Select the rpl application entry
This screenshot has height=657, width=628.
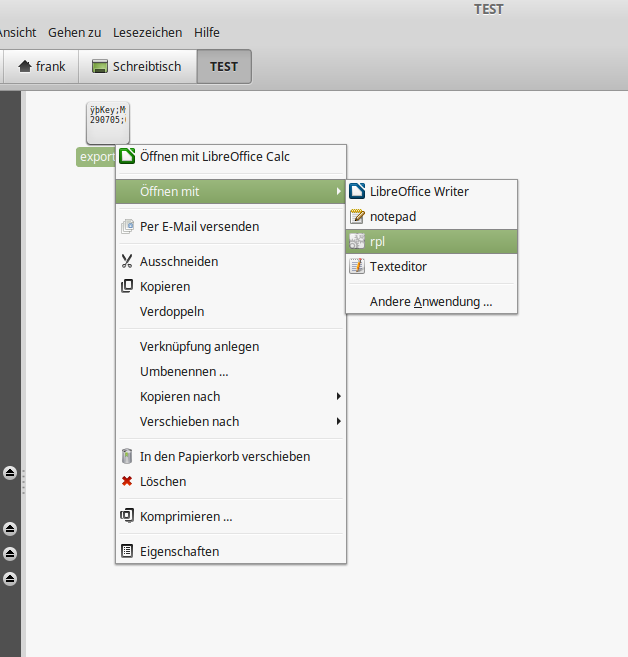[x=432, y=242]
